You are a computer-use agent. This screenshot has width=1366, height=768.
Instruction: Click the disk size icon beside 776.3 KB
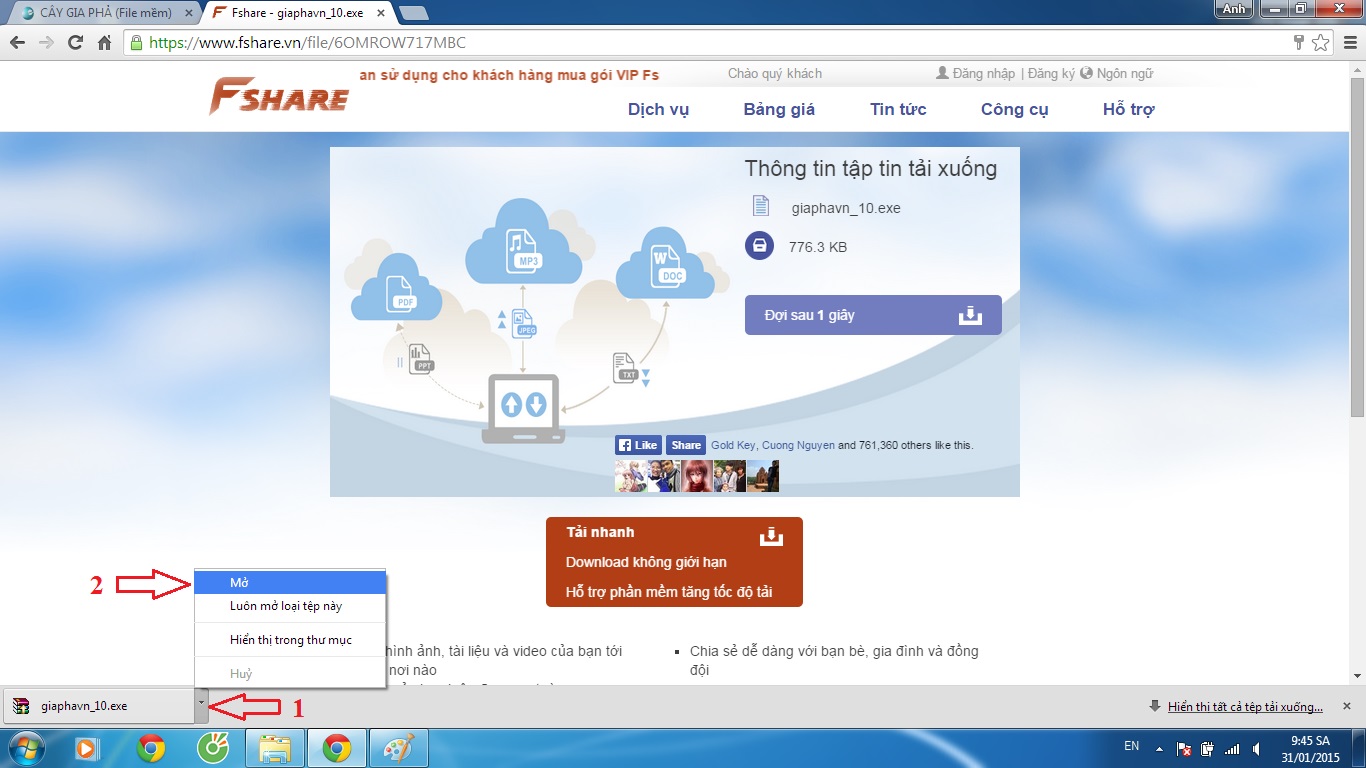click(759, 246)
